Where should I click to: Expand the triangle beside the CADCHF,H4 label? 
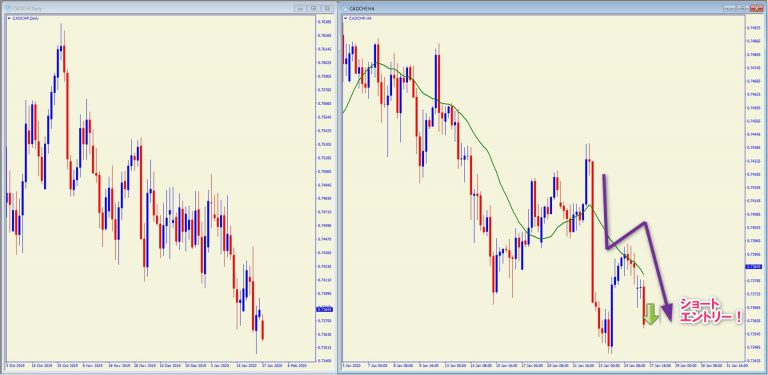click(x=346, y=18)
